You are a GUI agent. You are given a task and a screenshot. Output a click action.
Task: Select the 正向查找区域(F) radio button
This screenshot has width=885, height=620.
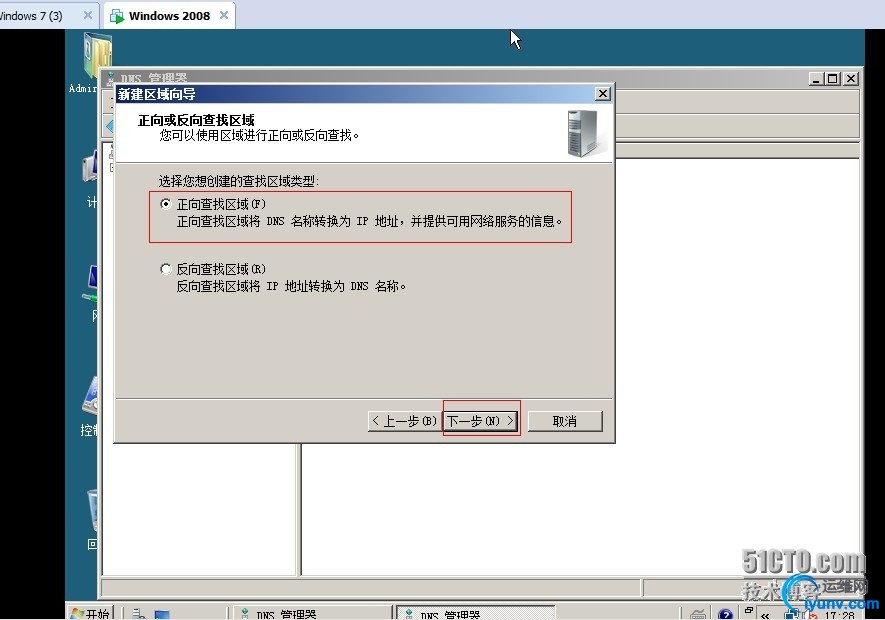tap(165, 204)
